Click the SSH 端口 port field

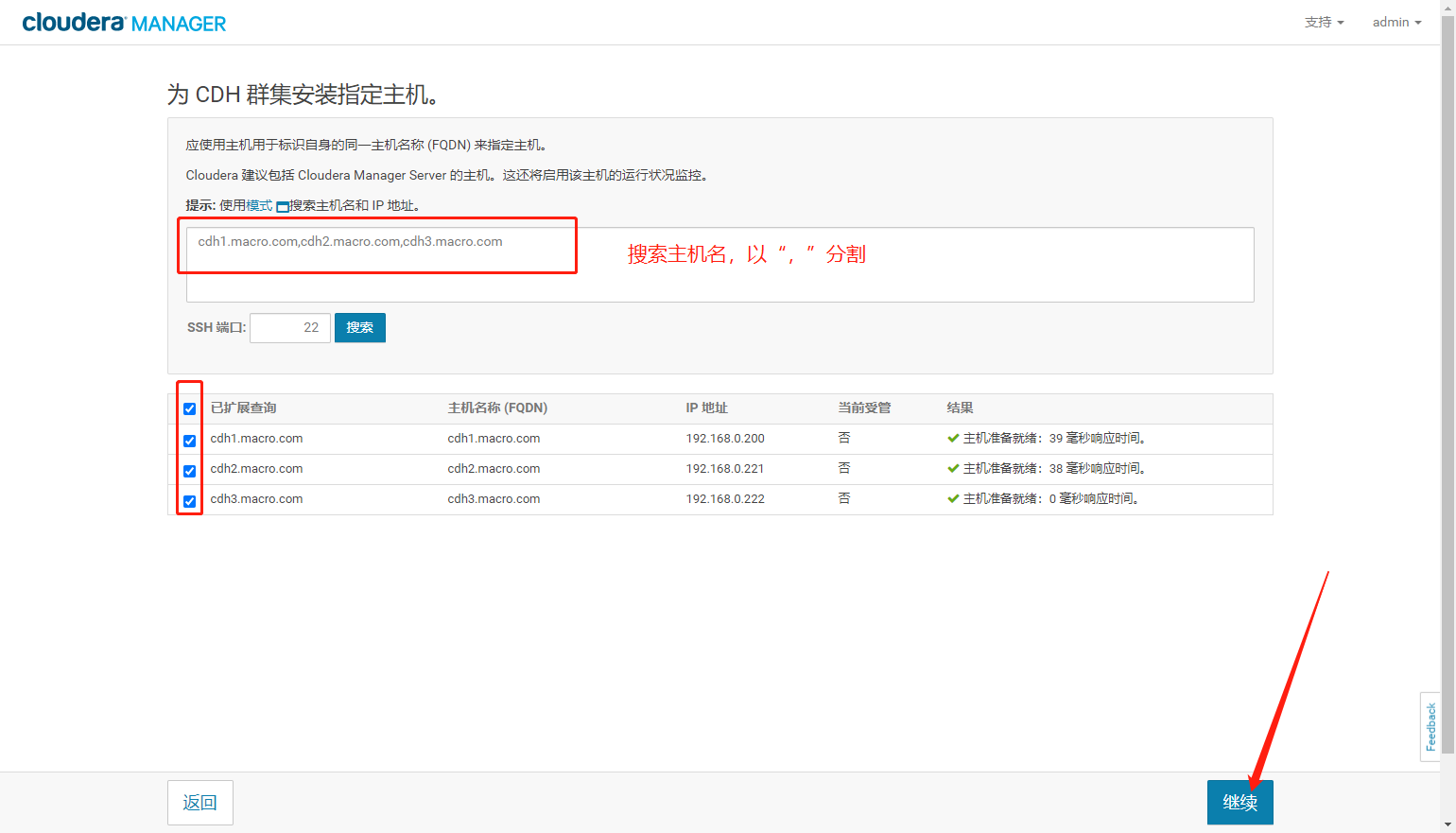(x=290, y=328)
